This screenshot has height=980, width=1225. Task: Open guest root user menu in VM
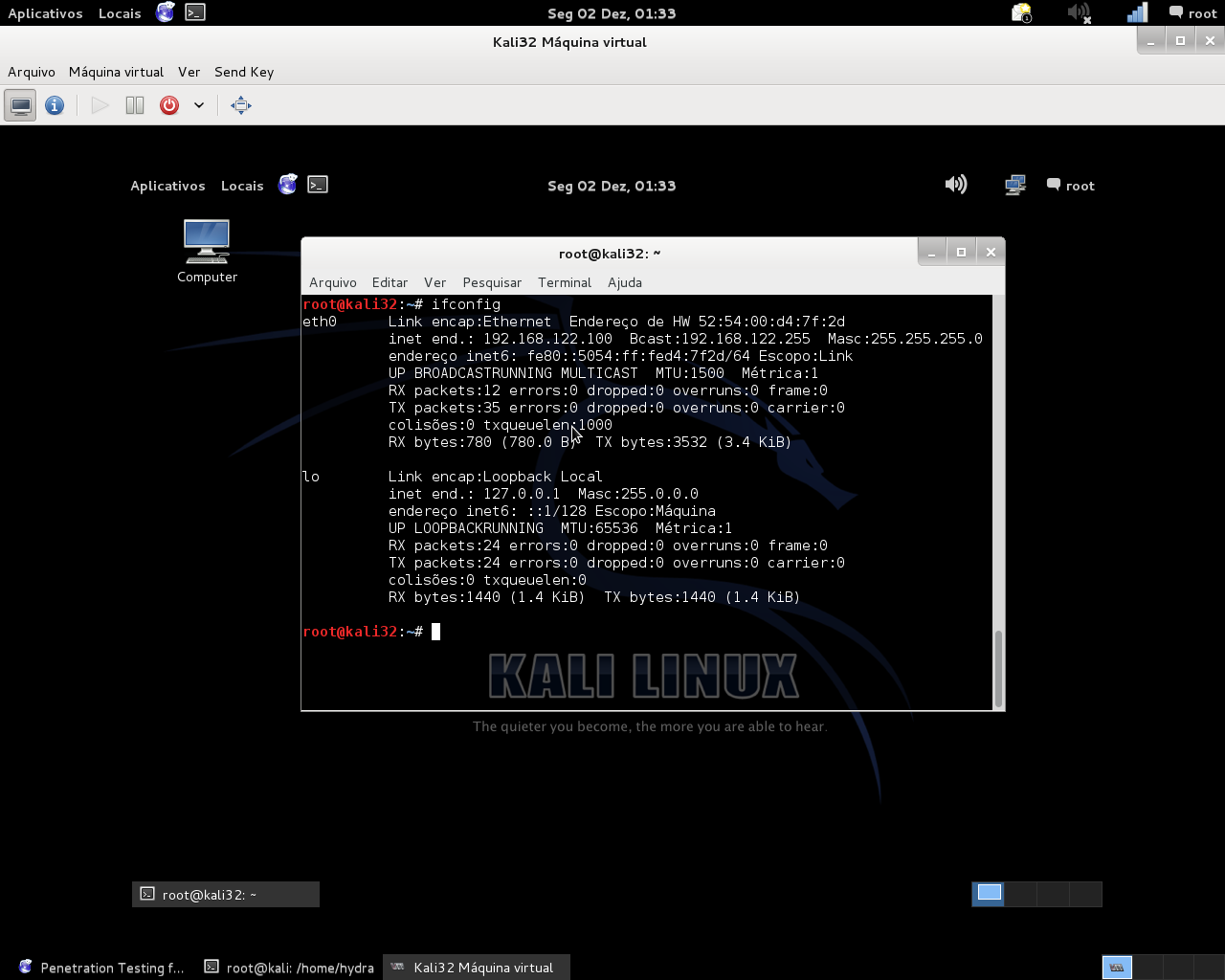(1071, 186)
